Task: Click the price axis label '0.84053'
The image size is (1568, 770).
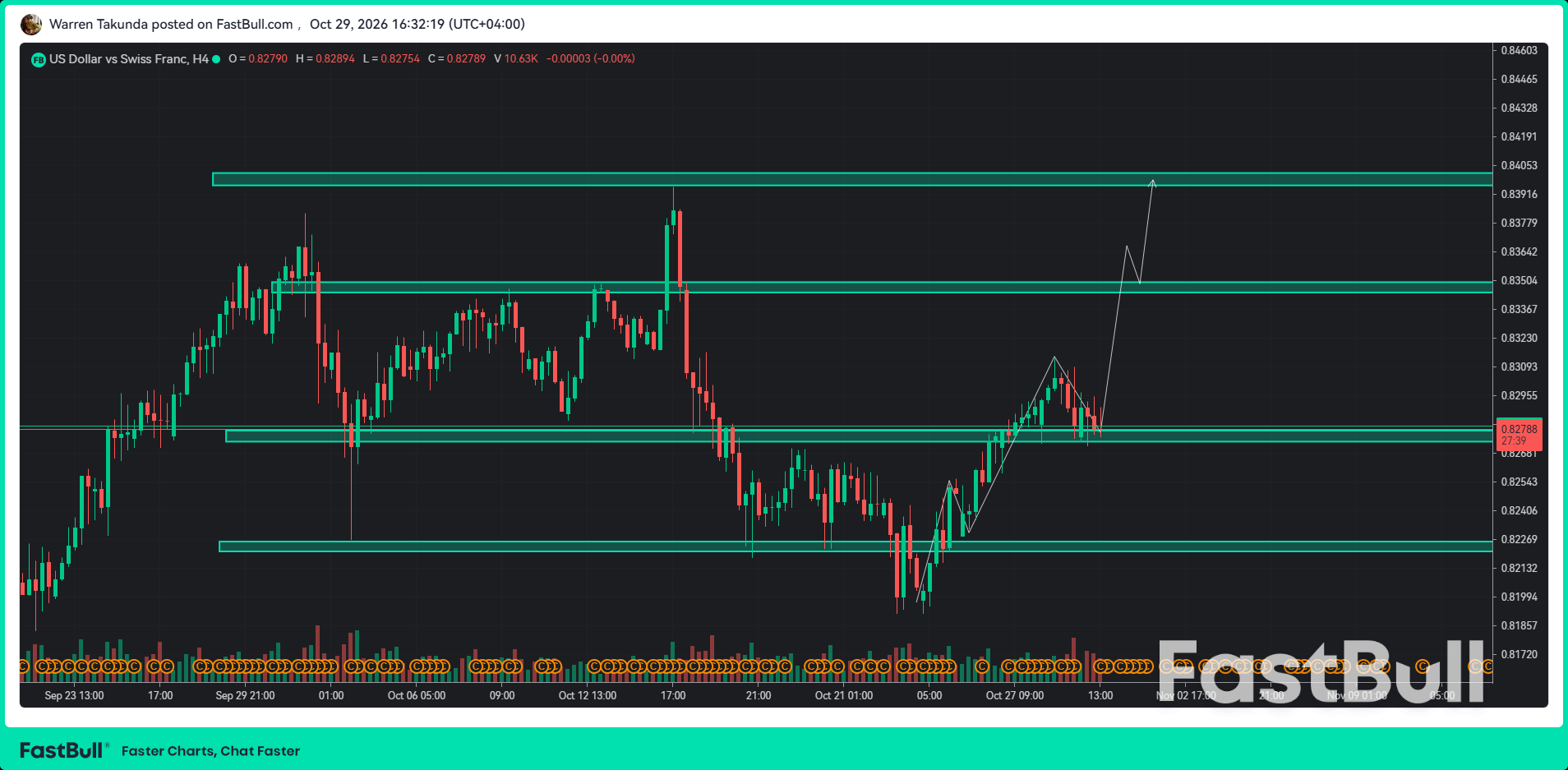Action: (1519, 165)
